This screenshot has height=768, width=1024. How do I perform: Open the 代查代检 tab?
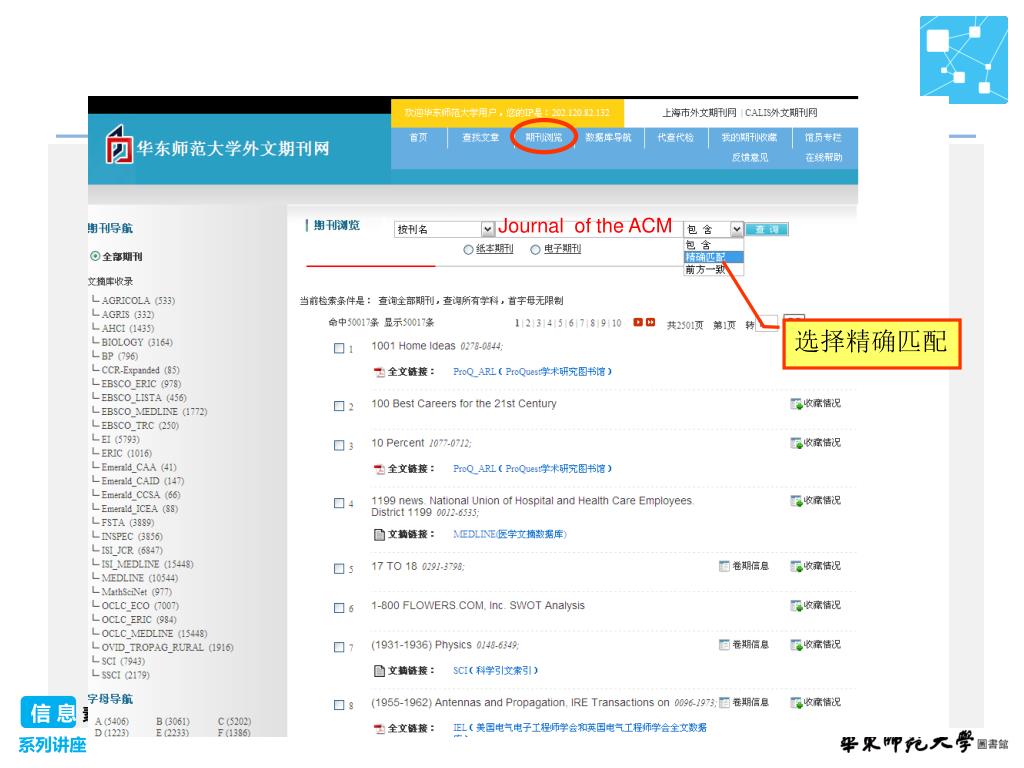coord(675,138)
